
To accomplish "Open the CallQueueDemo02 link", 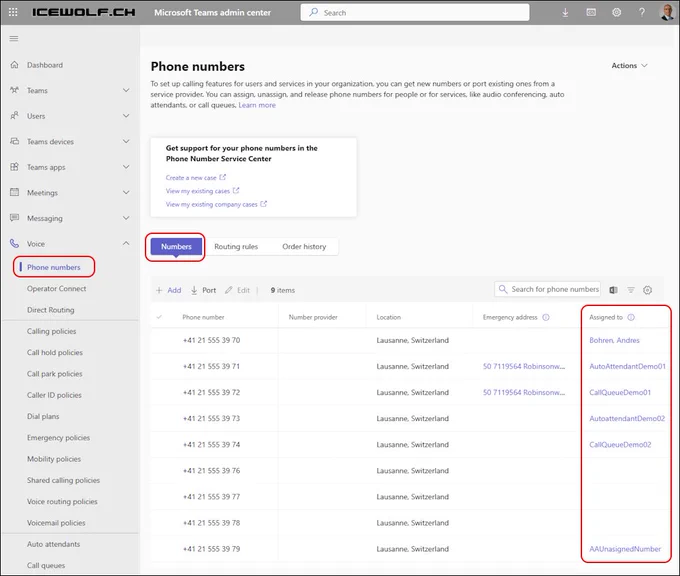I will [620, 444].
